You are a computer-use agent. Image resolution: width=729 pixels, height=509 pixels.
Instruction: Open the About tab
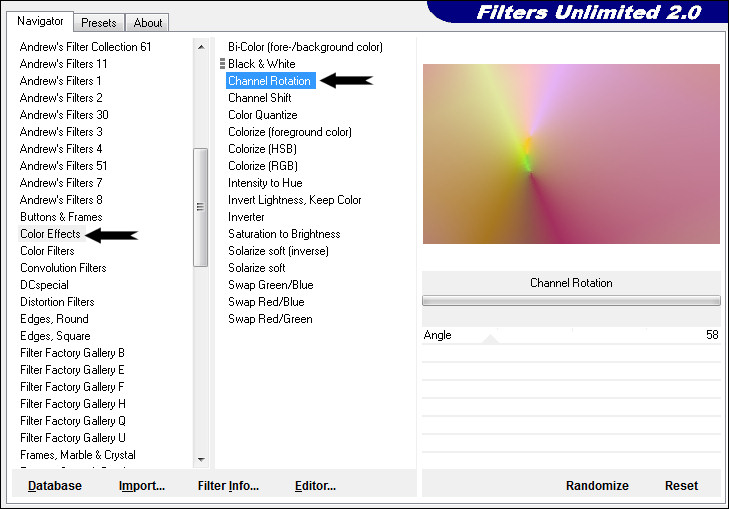pyautogui.click(x=148, y=22)
